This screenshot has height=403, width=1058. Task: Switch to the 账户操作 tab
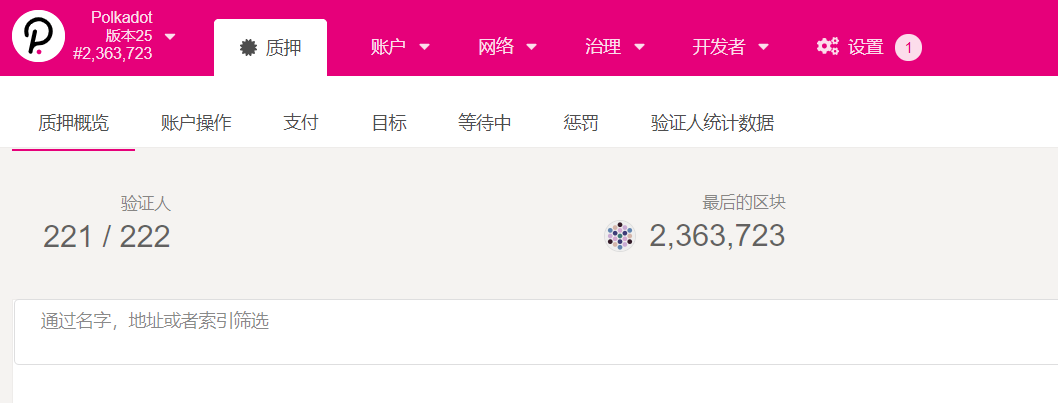[196, 124]
